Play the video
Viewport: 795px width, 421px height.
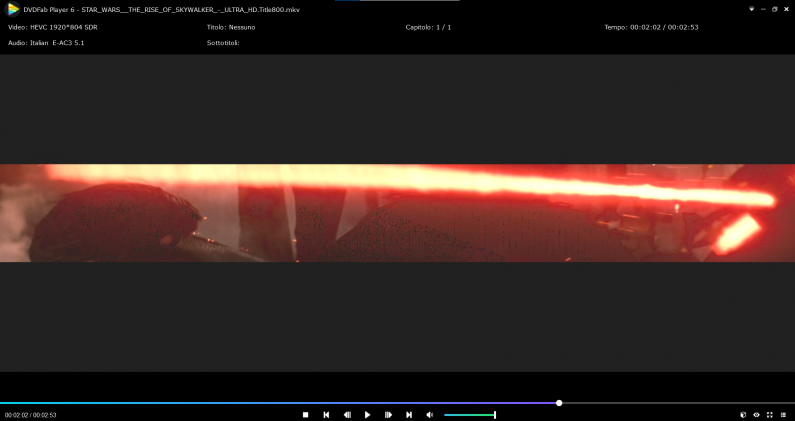click(368, 415)
